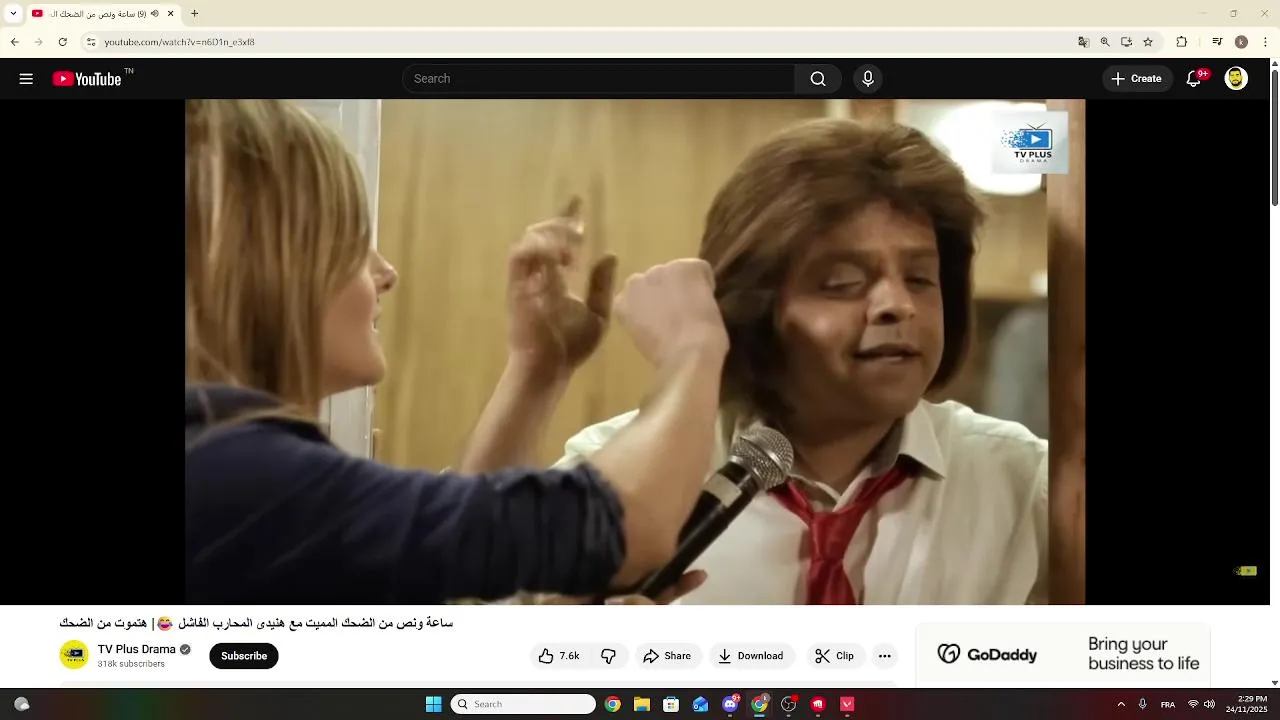Dislike the video with thumbs down

pos(609,656)
